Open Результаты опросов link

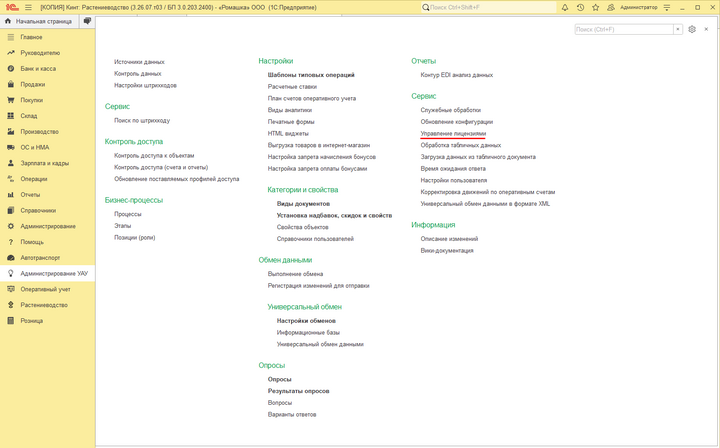(x=298, y=391)
